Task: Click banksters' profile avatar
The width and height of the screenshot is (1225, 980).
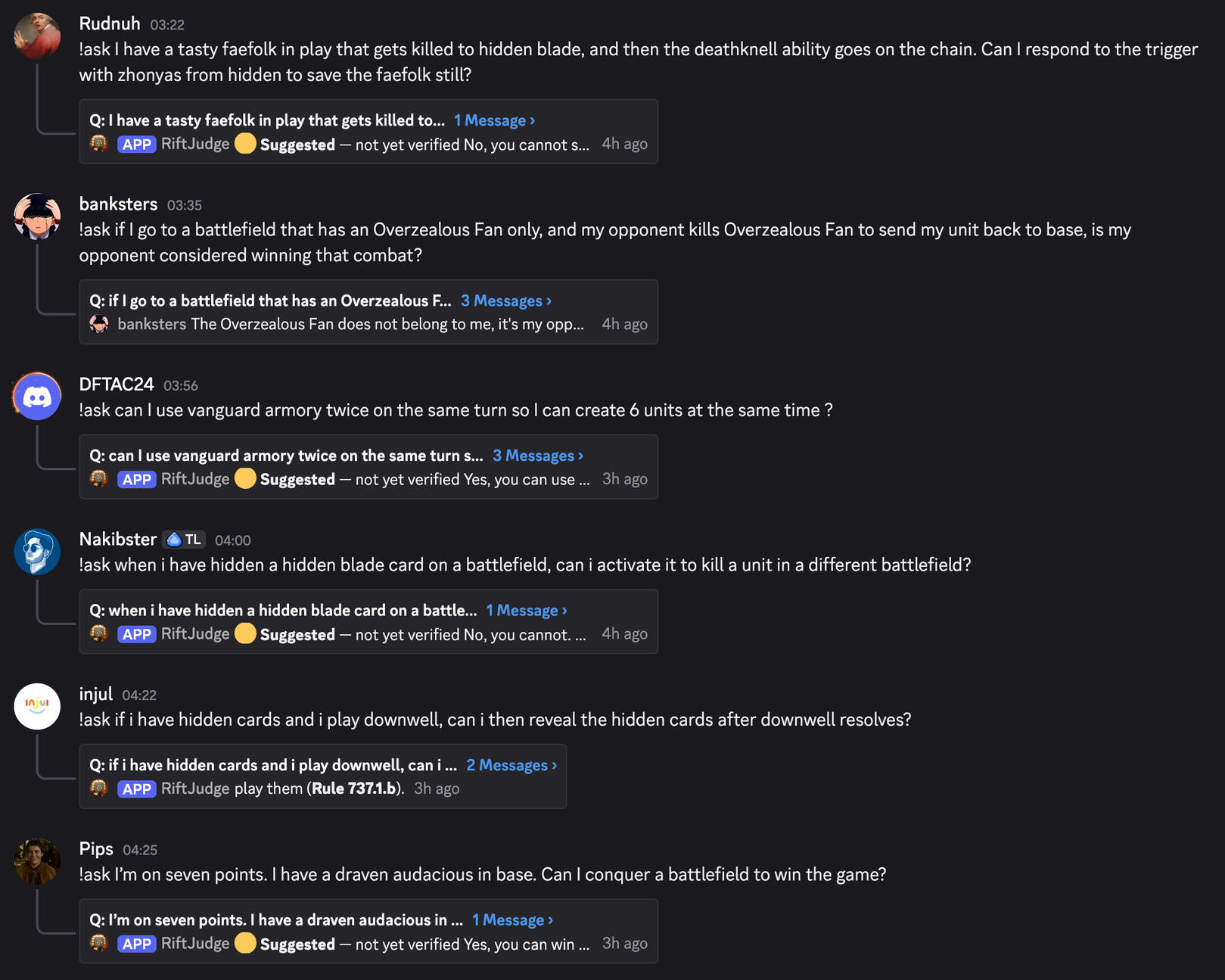Action: coord(37,216)
